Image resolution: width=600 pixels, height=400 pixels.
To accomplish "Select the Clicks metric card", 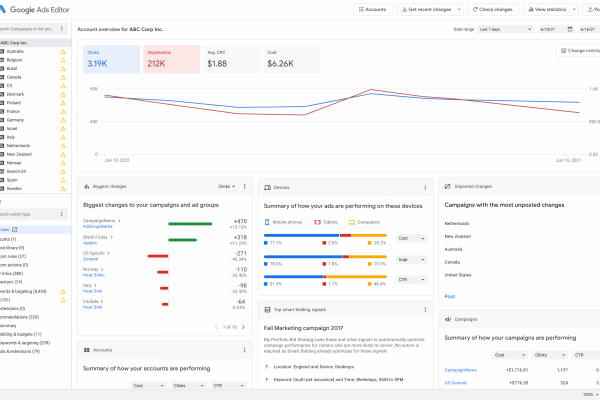I will 112,59.
